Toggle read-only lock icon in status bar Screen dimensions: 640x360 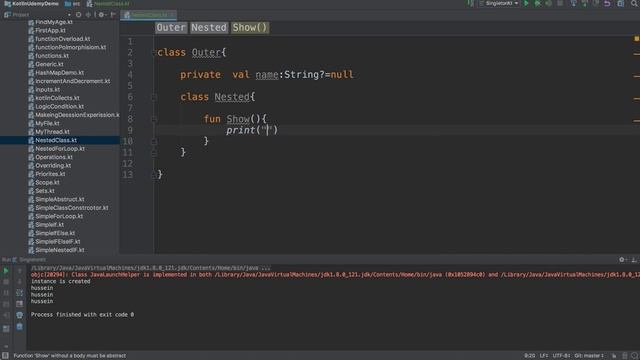pos(614,356)
